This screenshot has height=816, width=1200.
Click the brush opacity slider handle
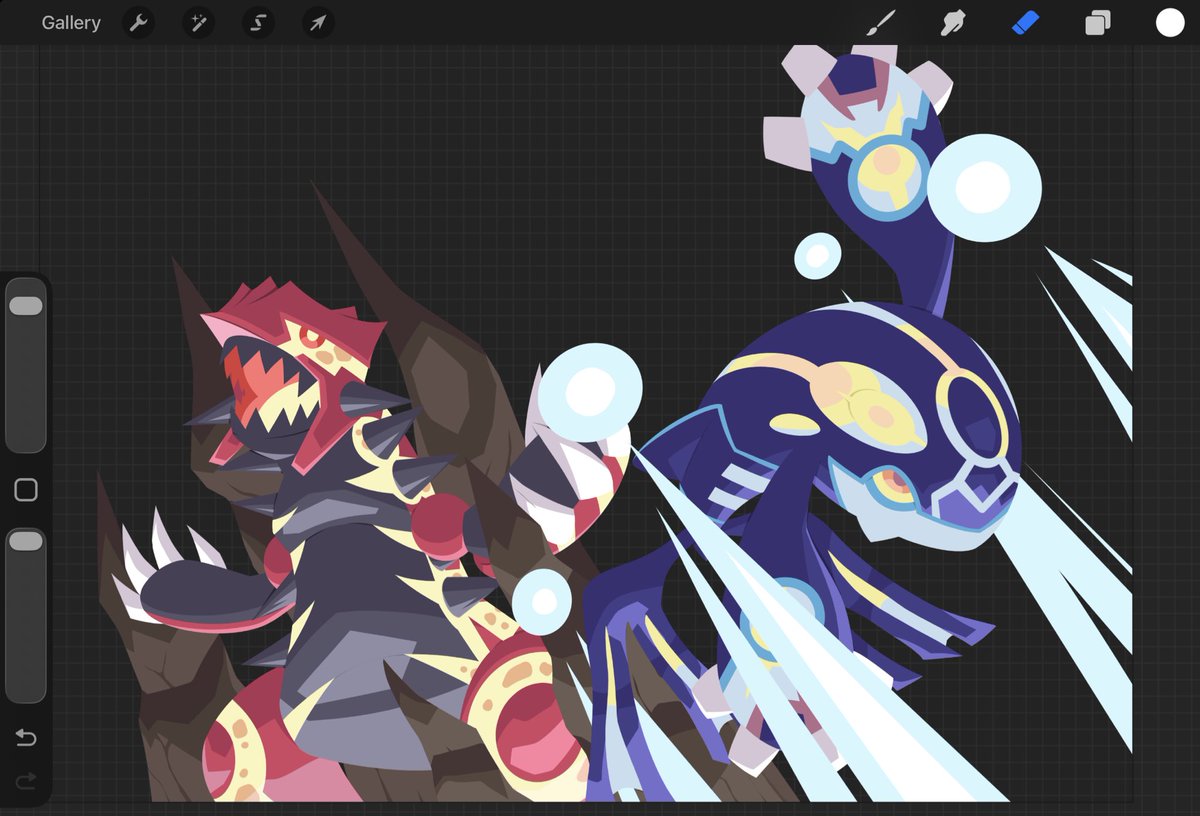click(x=26, y=541)
